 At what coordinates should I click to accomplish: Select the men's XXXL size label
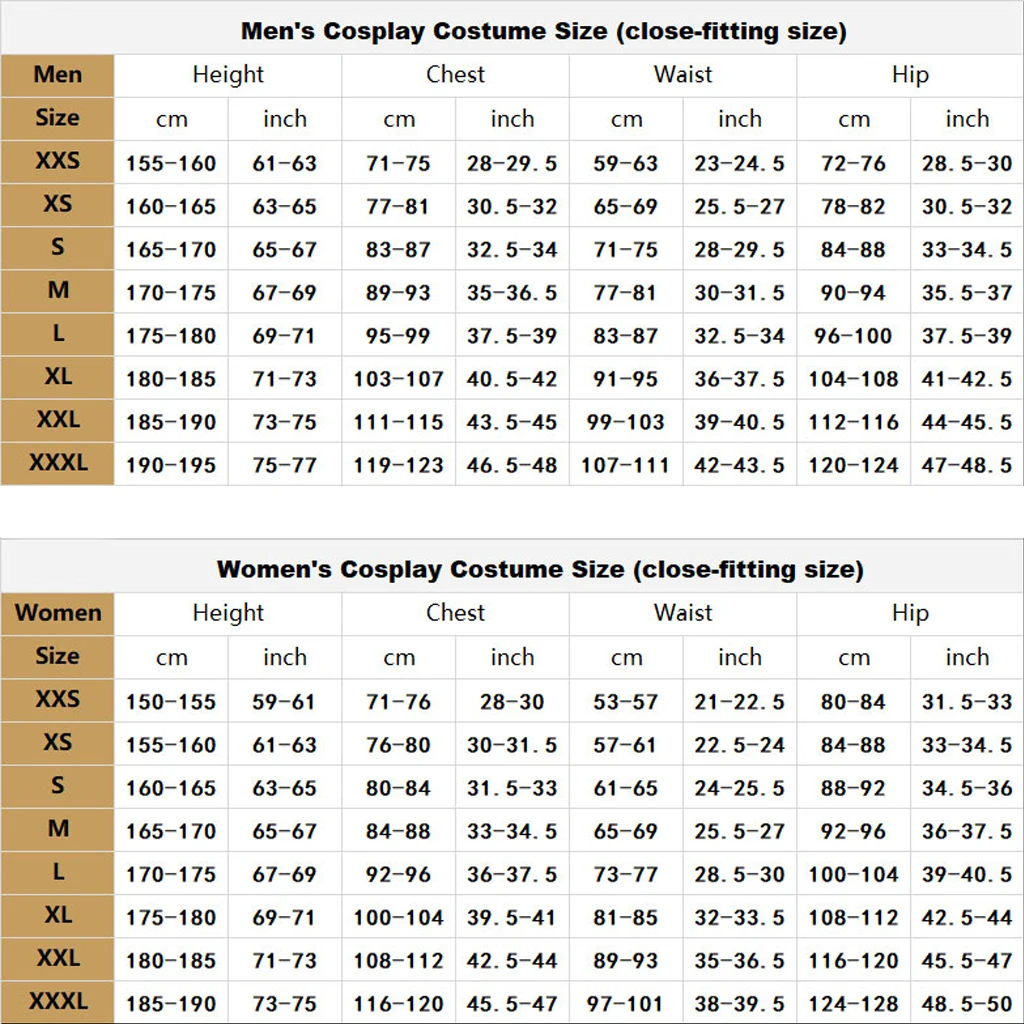point(57,463)
